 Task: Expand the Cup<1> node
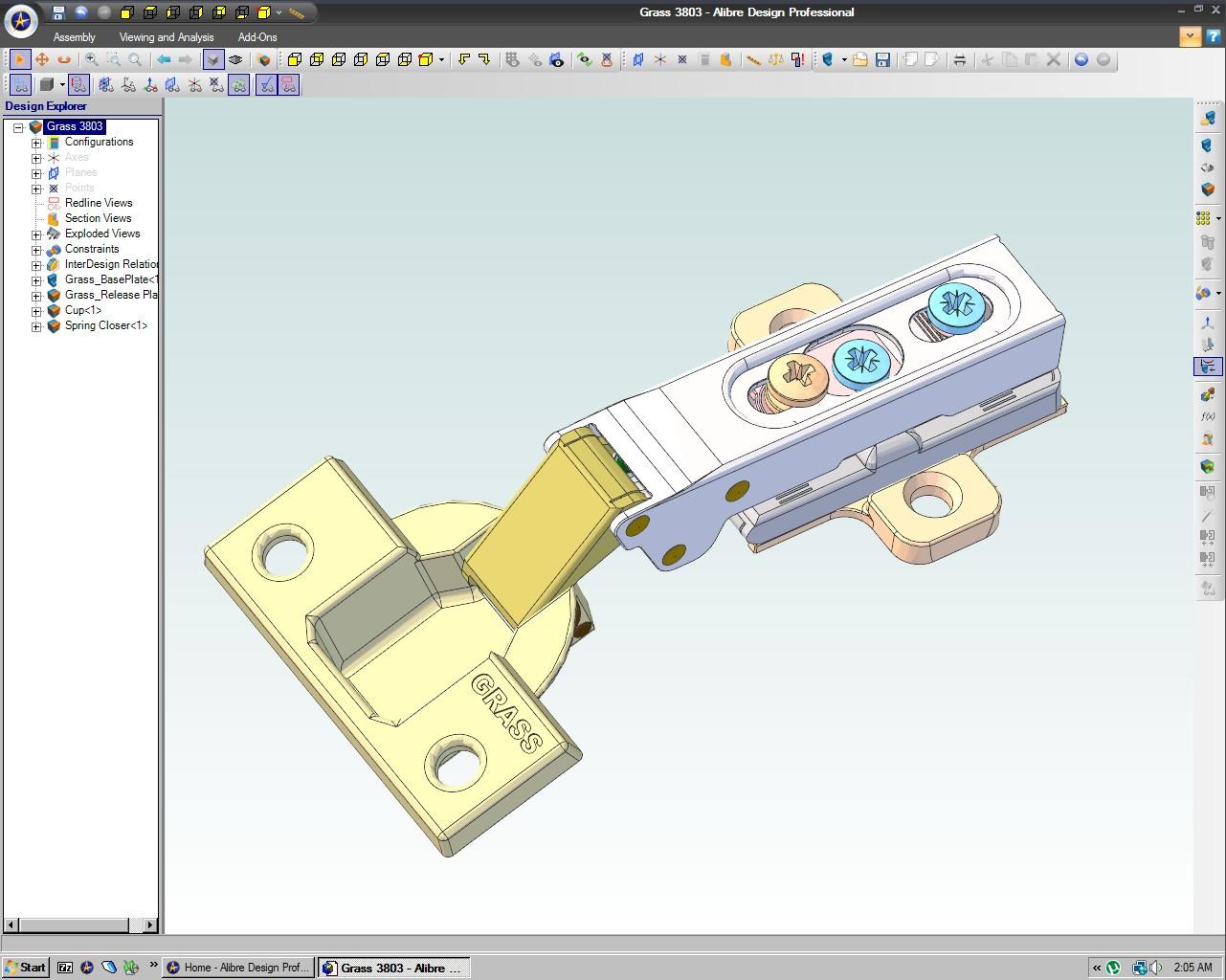click(x=36, y=311)
